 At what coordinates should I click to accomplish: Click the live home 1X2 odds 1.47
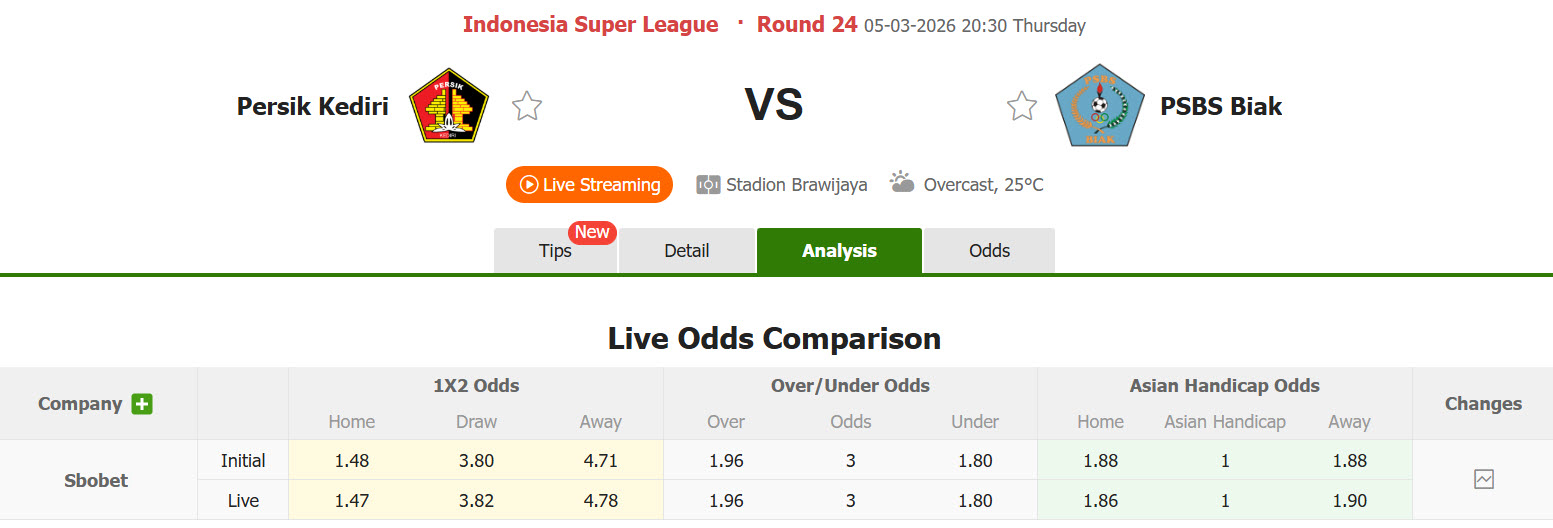pyautogui.click(x=352, y=500)
